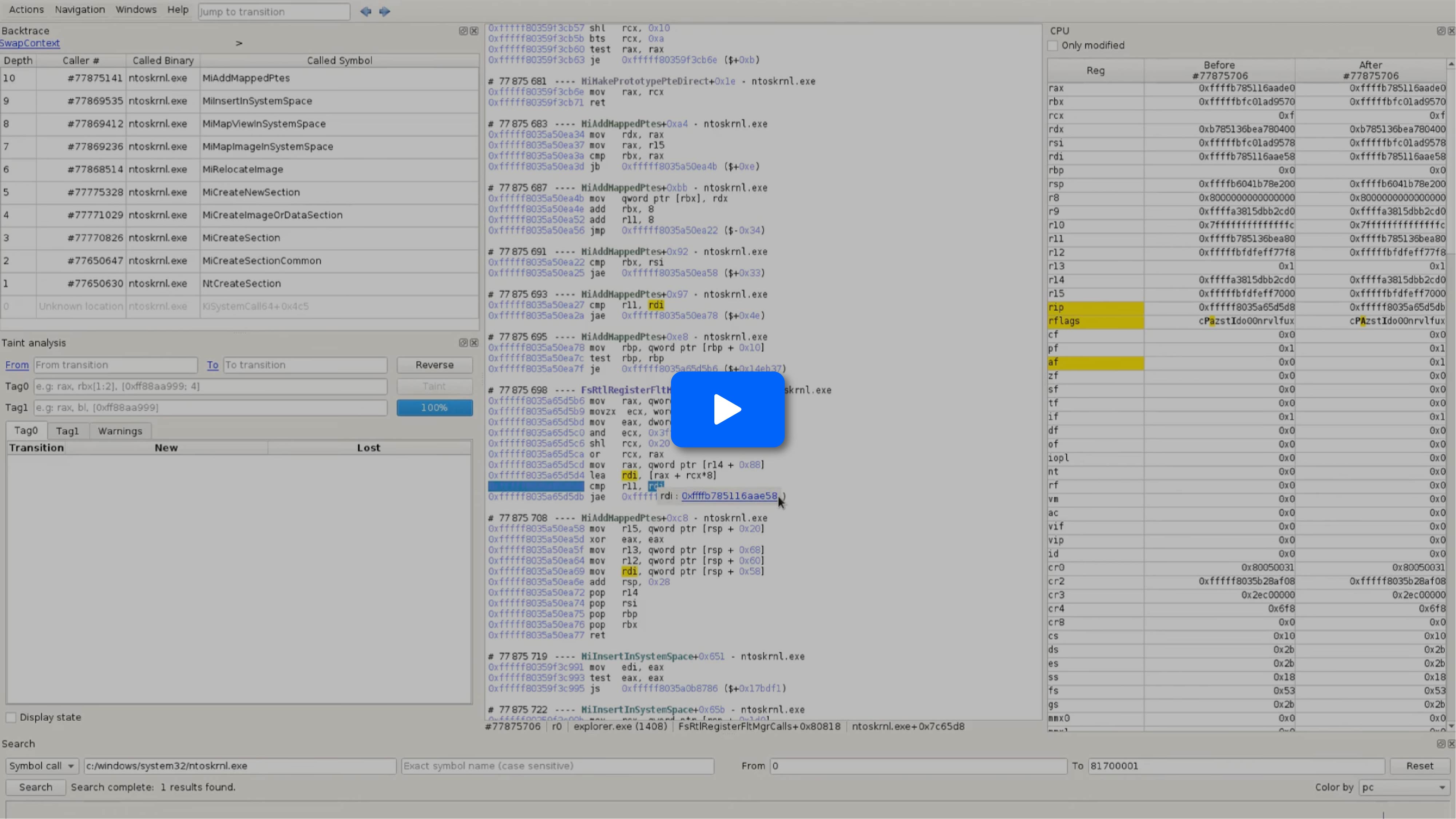Open the Navigation menu
The image size is (1456, 819).
(80, 9)
